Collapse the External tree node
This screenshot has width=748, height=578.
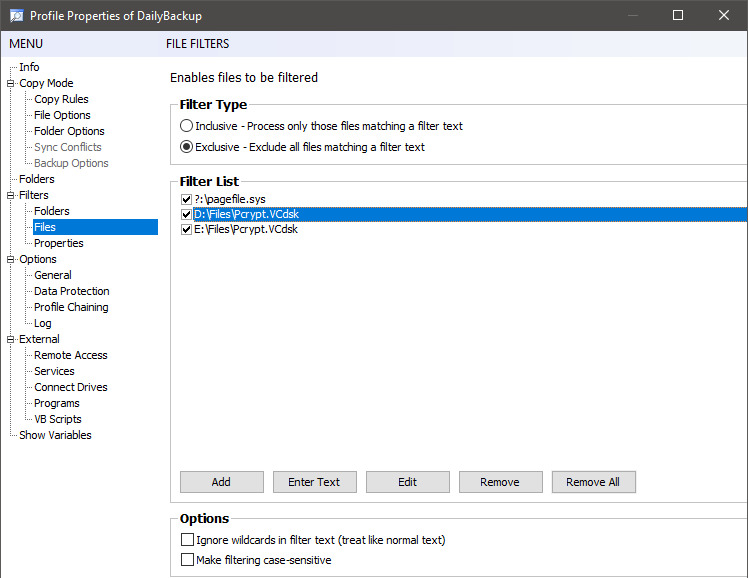(11, 339)
